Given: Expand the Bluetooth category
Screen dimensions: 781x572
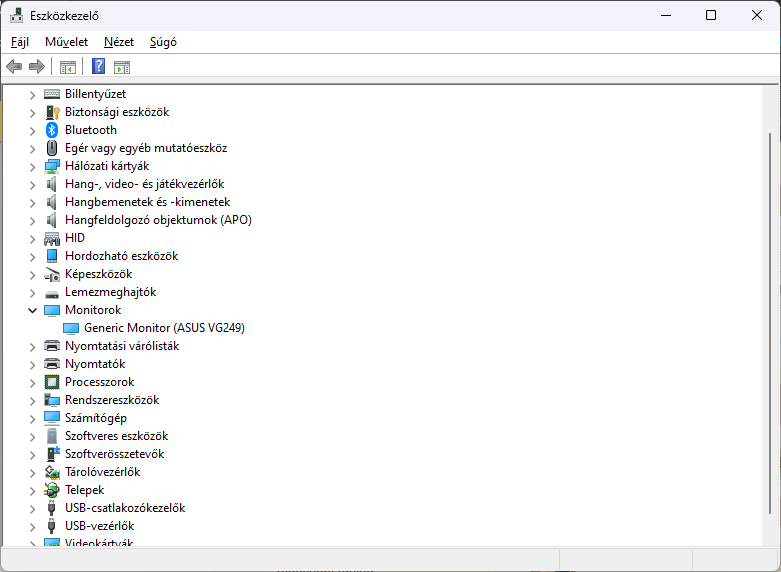Looking at the screenshot, I should (x=32, y=131).
